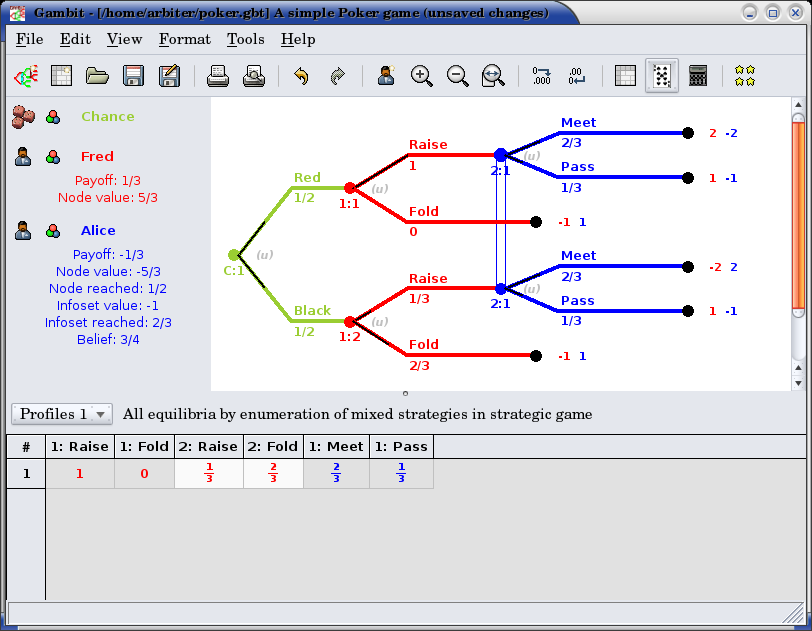Open print preview from the toolbar
The width and height of the screenshot is (812, 631).
(254, 76)
